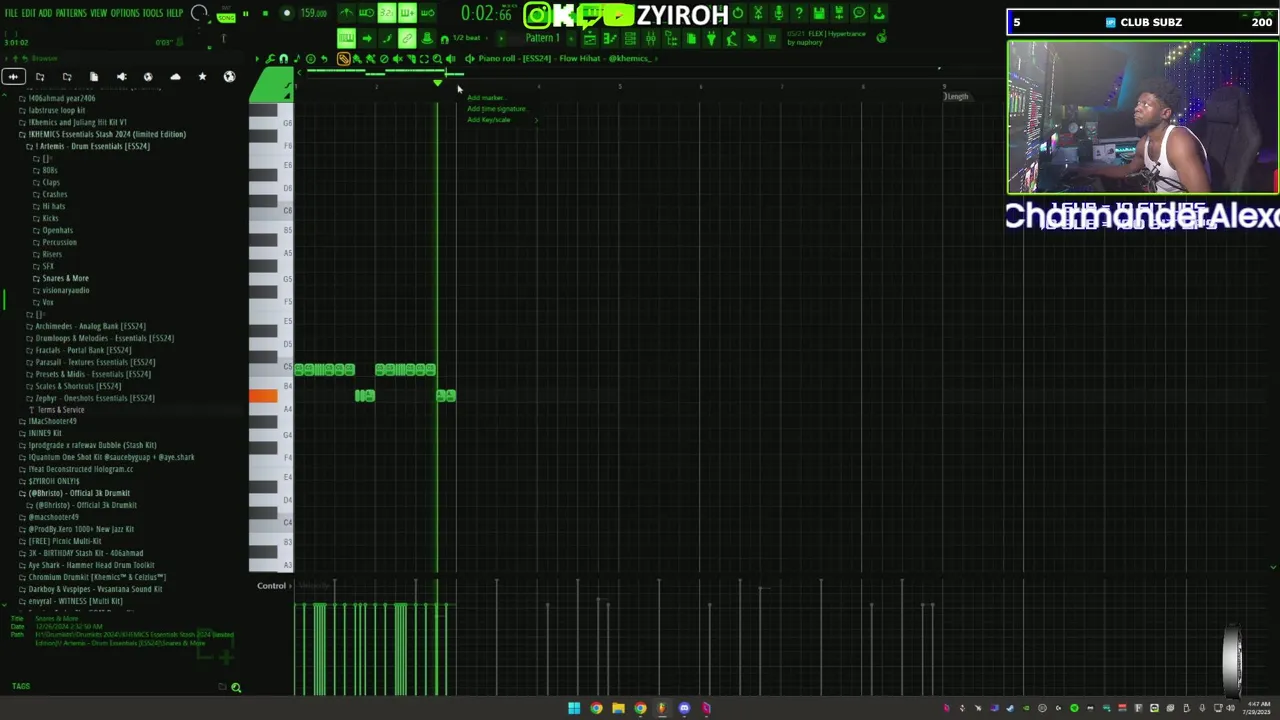Select the draw pencil tool in piano roll
Image resolution: width=1280 pixels, height=720 pixels.
[x=343, y=59]
